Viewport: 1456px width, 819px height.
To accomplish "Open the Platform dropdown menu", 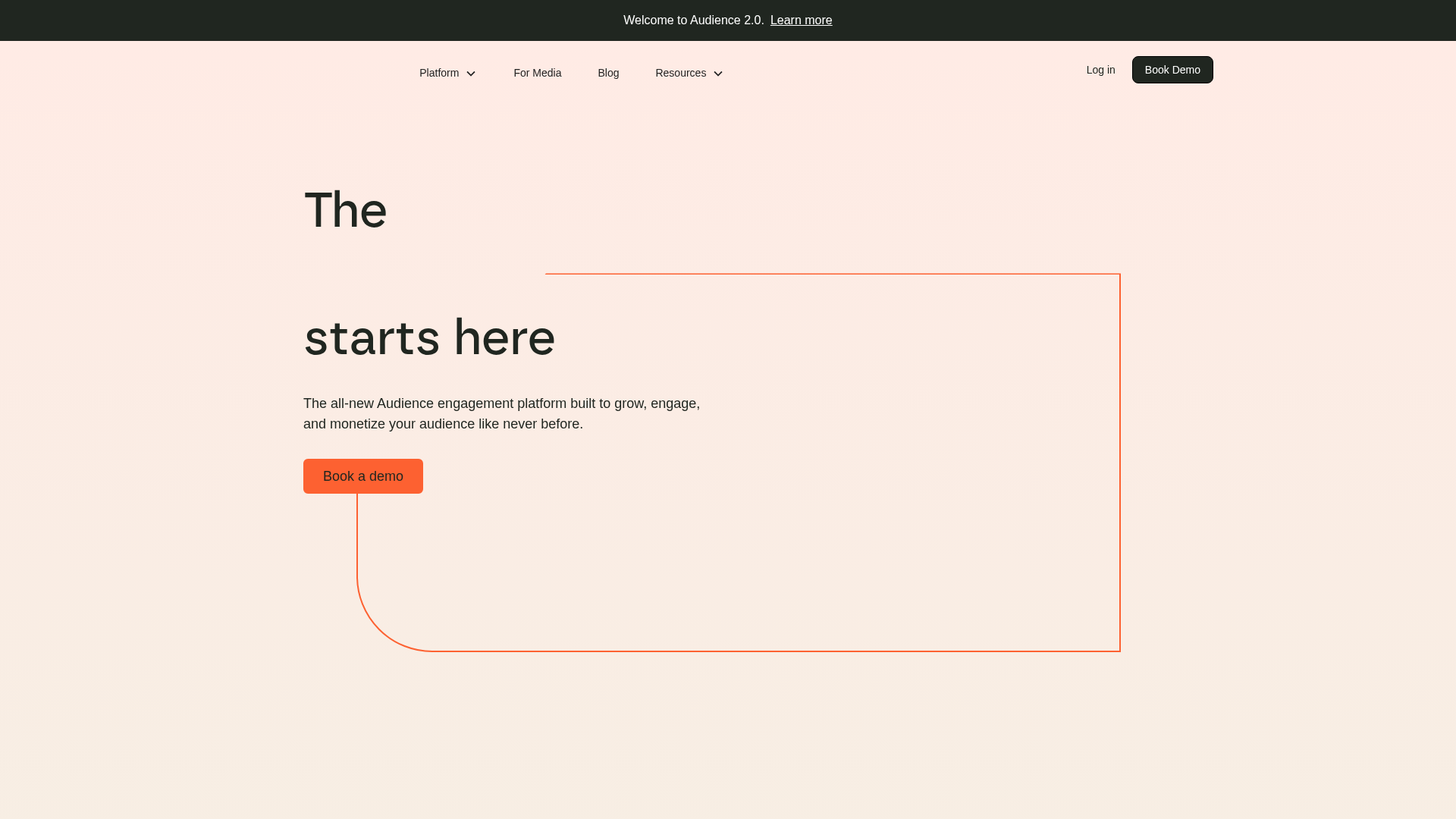I will pos(447,73).
